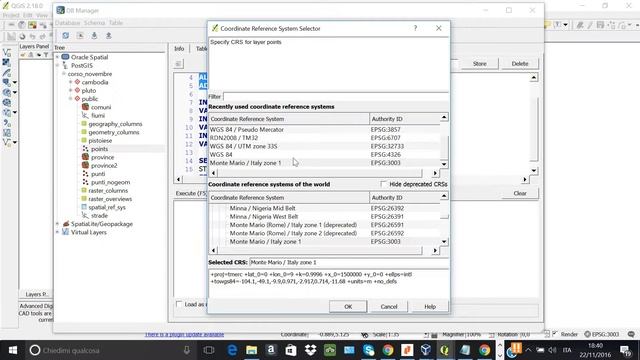The width and height of the screenshot is (640, 360).
Task: Click the SQL editor vertical scrollbar up arrow
Action: coord(533,78)
